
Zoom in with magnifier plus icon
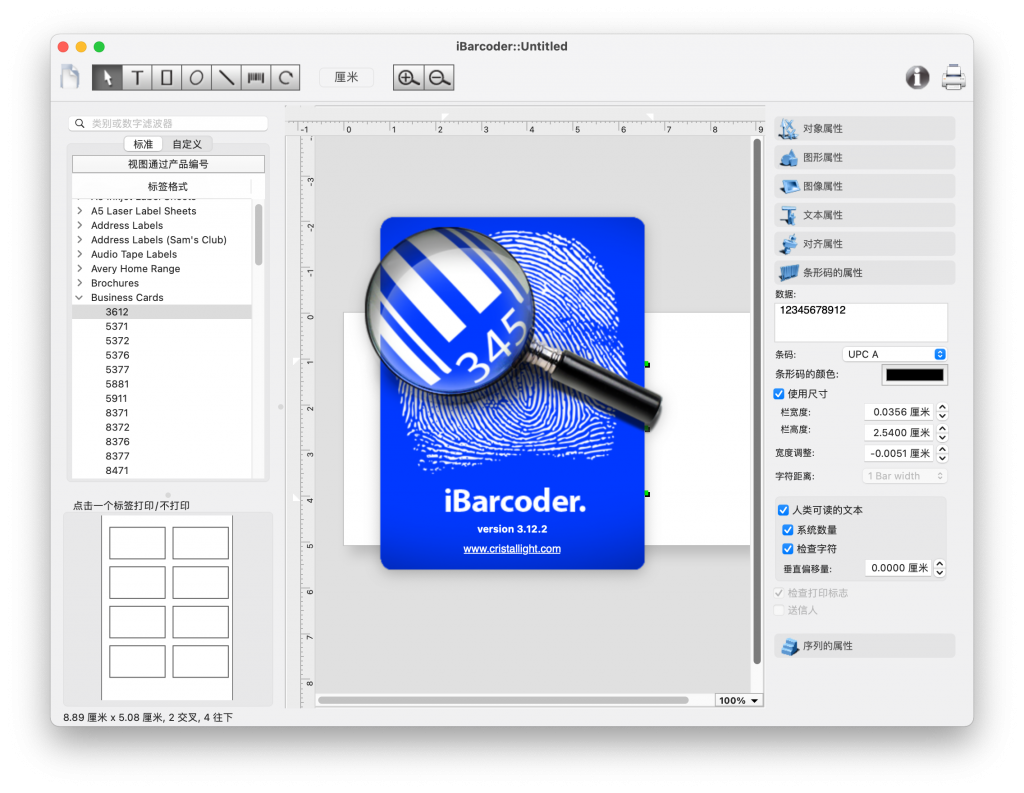[x=408, y=78]
